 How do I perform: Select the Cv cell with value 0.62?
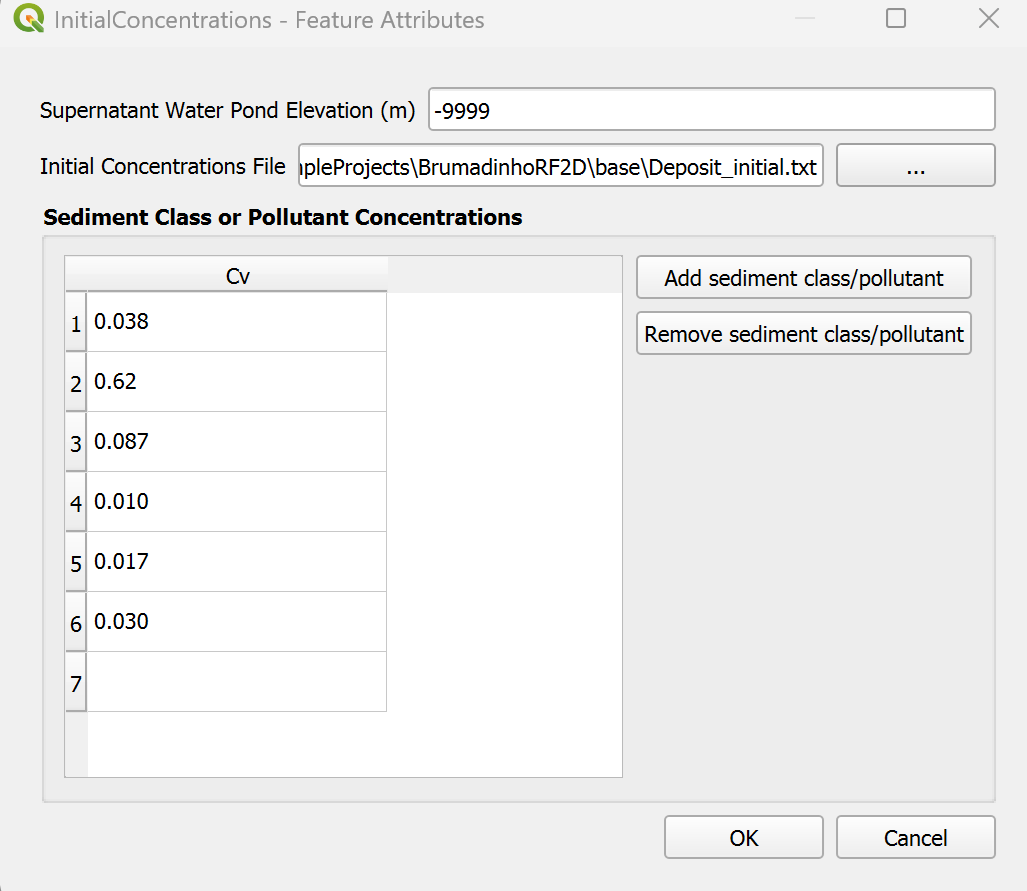pyautogui.click(x=237, y=382)
